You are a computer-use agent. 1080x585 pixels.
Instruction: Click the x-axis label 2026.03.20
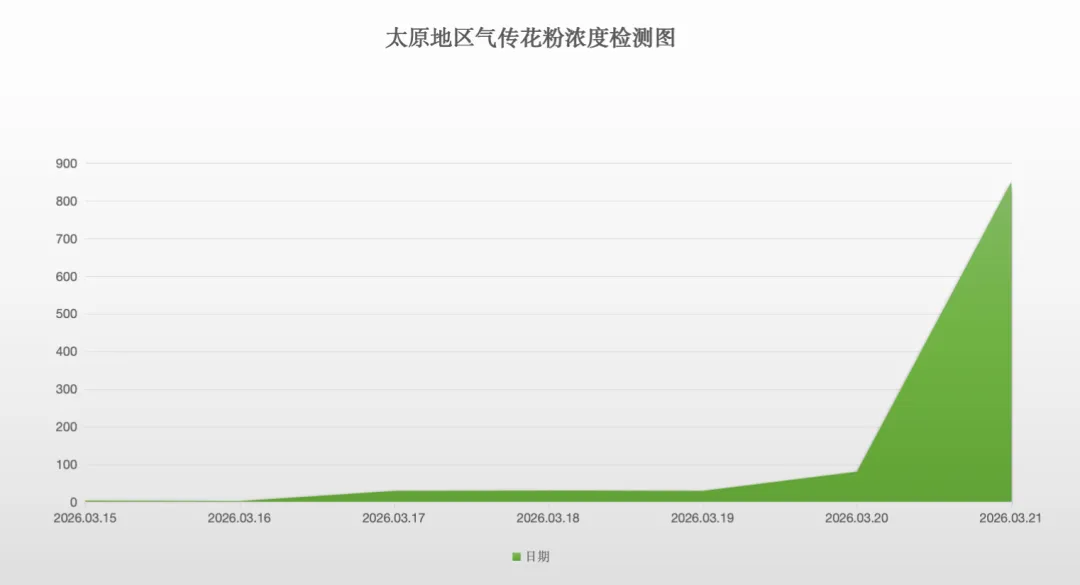pyautogui.click(x=857, y=518)
